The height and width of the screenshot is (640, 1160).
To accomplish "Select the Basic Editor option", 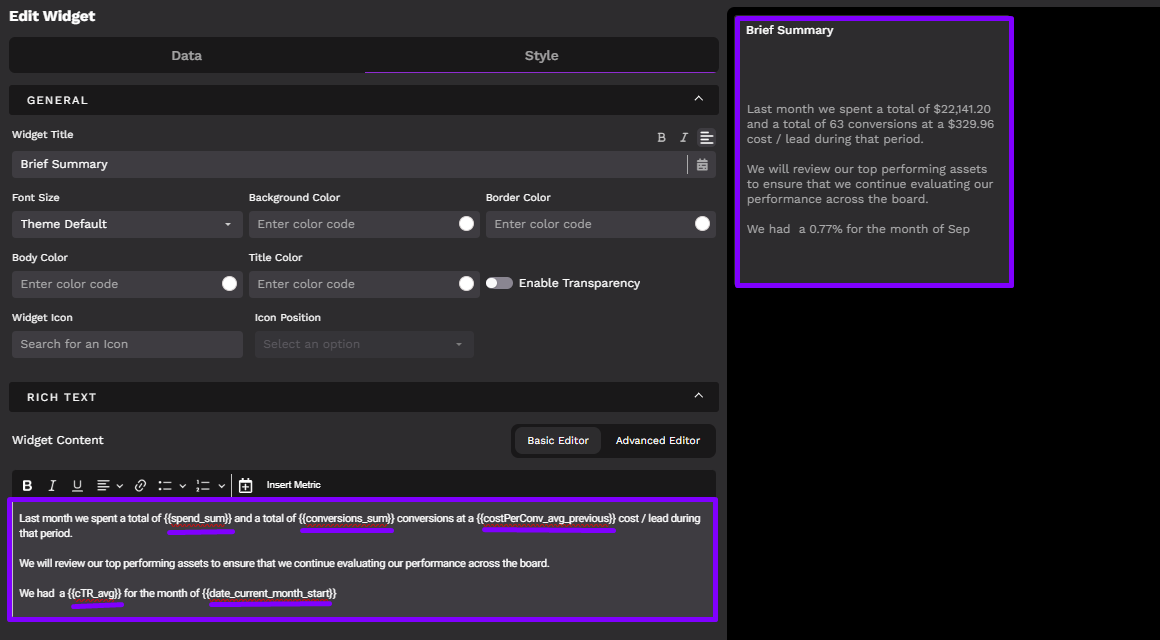I will pyautogui.click(x=558, y=441).
